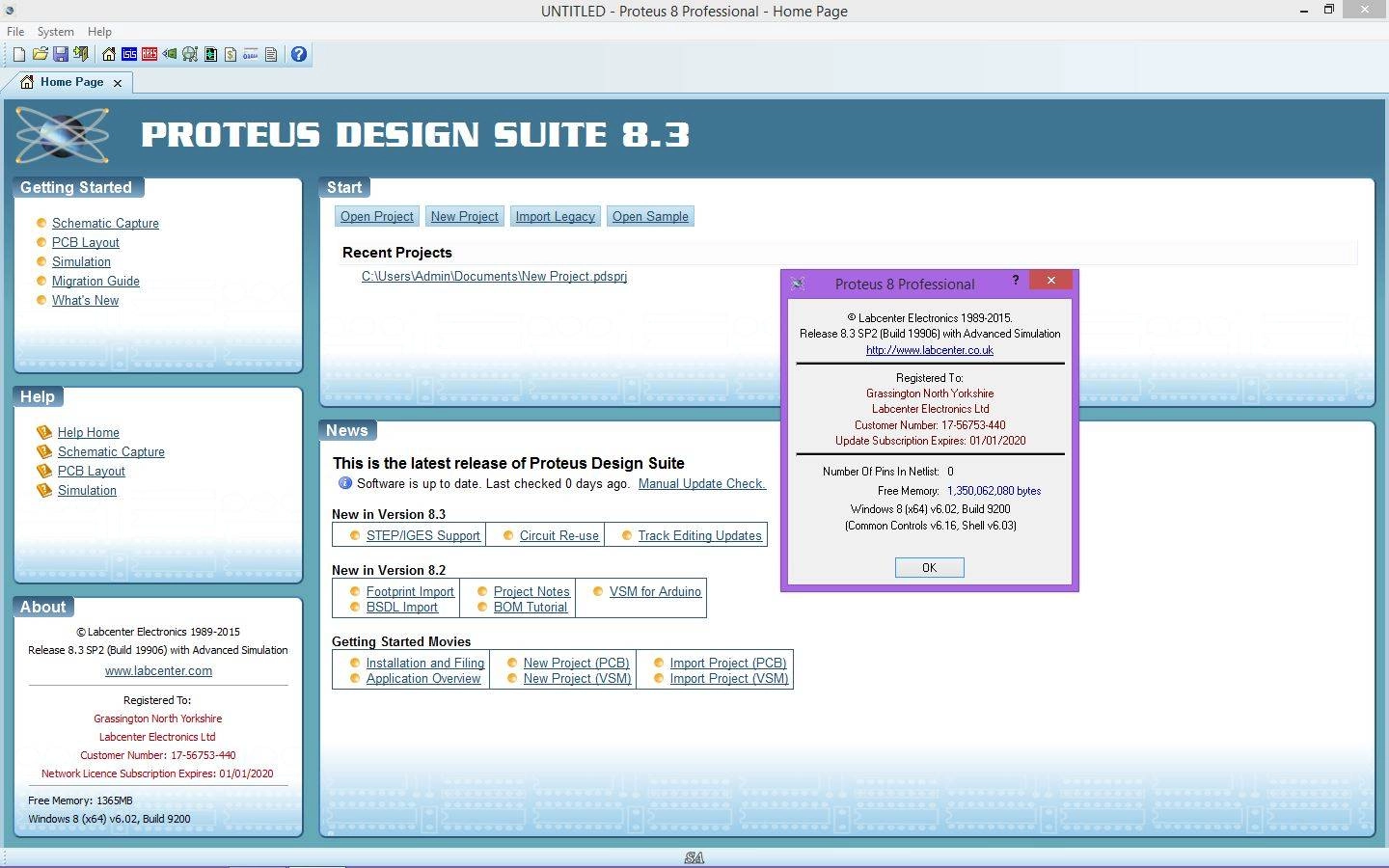Click the question mark in About dialog title bar

click(x=1015, y=280)
